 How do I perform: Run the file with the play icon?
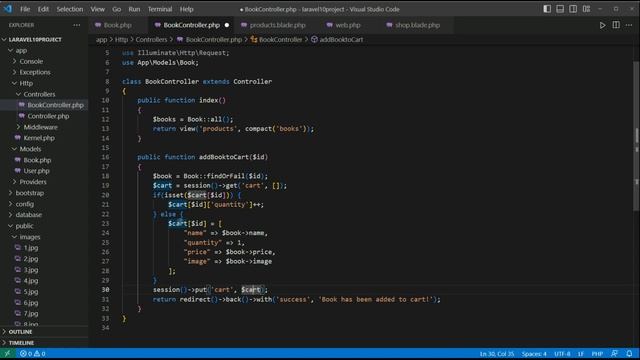tap(602, 25)
